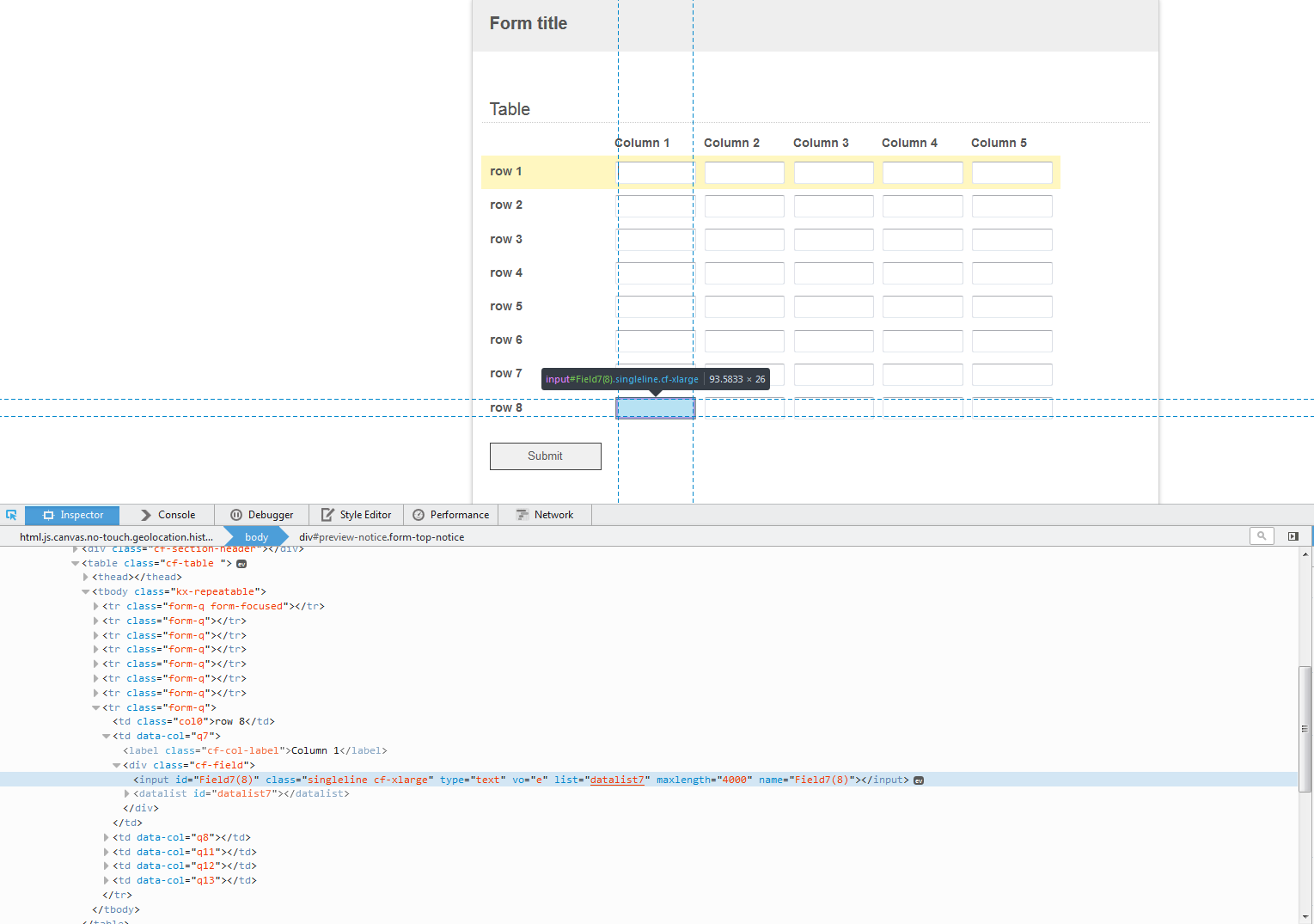This screenshot has height=924, width=1314.
Task: Select div#preview-notice breadcrumb item
Action: 382,537
